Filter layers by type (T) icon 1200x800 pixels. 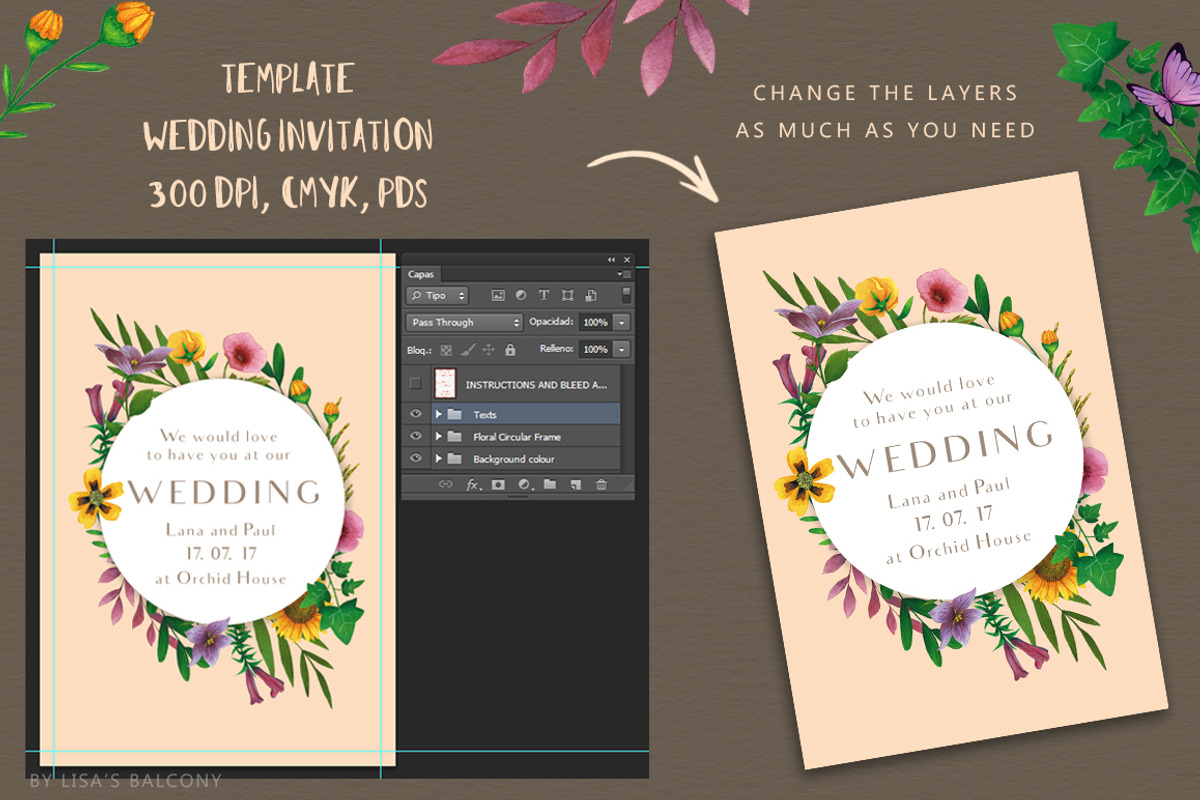[544, 296]
